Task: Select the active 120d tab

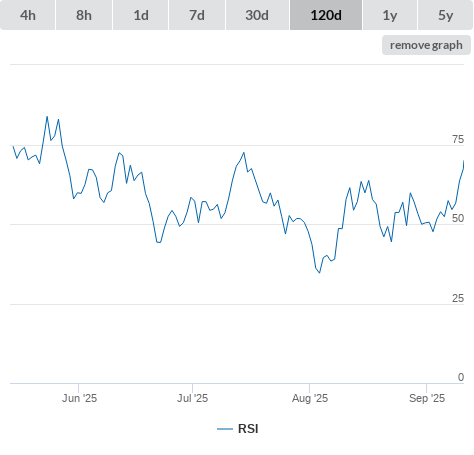Action: click(x=326, y=15)
